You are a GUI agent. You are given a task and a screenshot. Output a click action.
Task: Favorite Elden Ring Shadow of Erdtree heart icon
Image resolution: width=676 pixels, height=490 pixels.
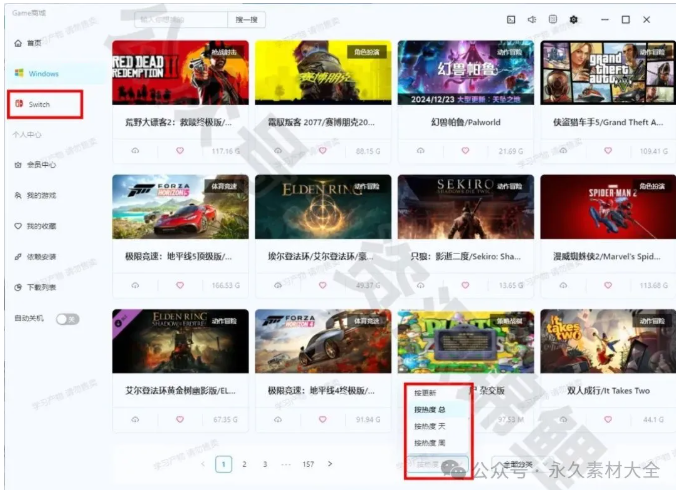pyautogui.click(x=180, y=419)
